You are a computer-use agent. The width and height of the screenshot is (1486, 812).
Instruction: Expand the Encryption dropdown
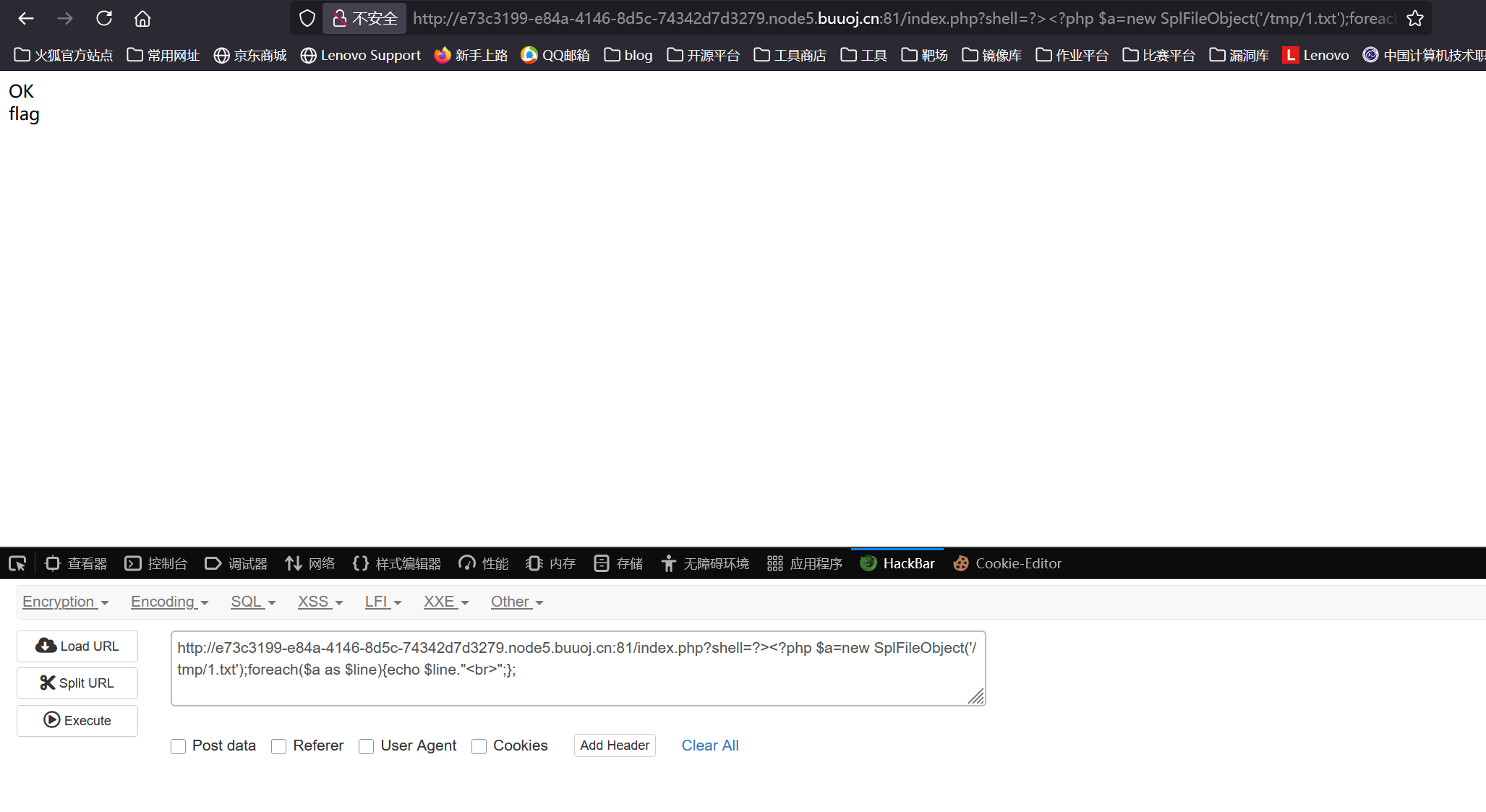tap(65, 602)
